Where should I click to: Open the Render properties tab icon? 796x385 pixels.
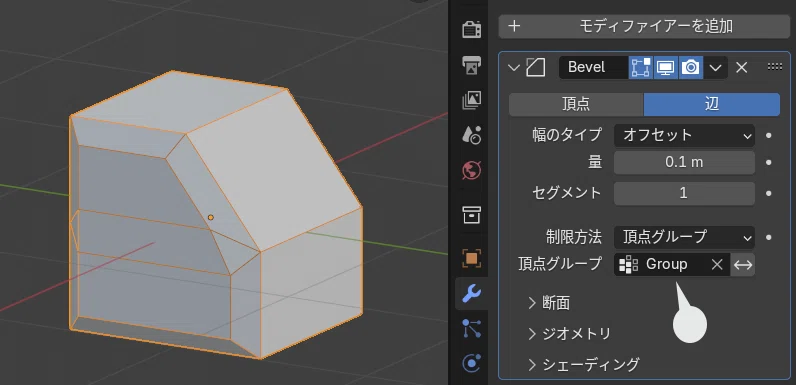click(472, 29)
